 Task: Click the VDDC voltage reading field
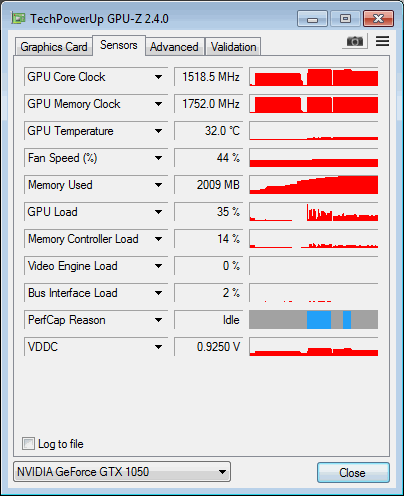pos(208,347)
